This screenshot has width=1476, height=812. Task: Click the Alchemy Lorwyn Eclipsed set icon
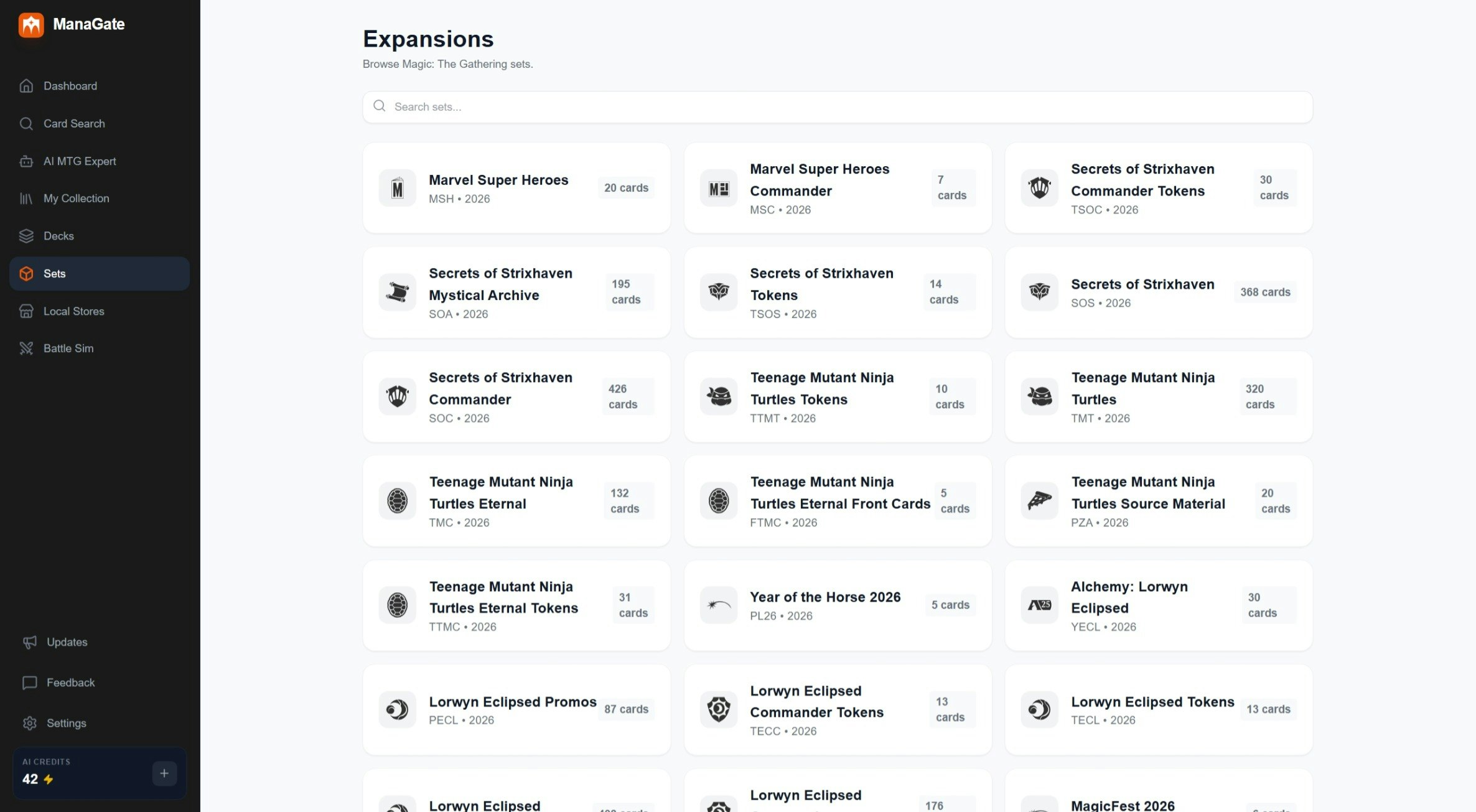tap(1039, 605)
